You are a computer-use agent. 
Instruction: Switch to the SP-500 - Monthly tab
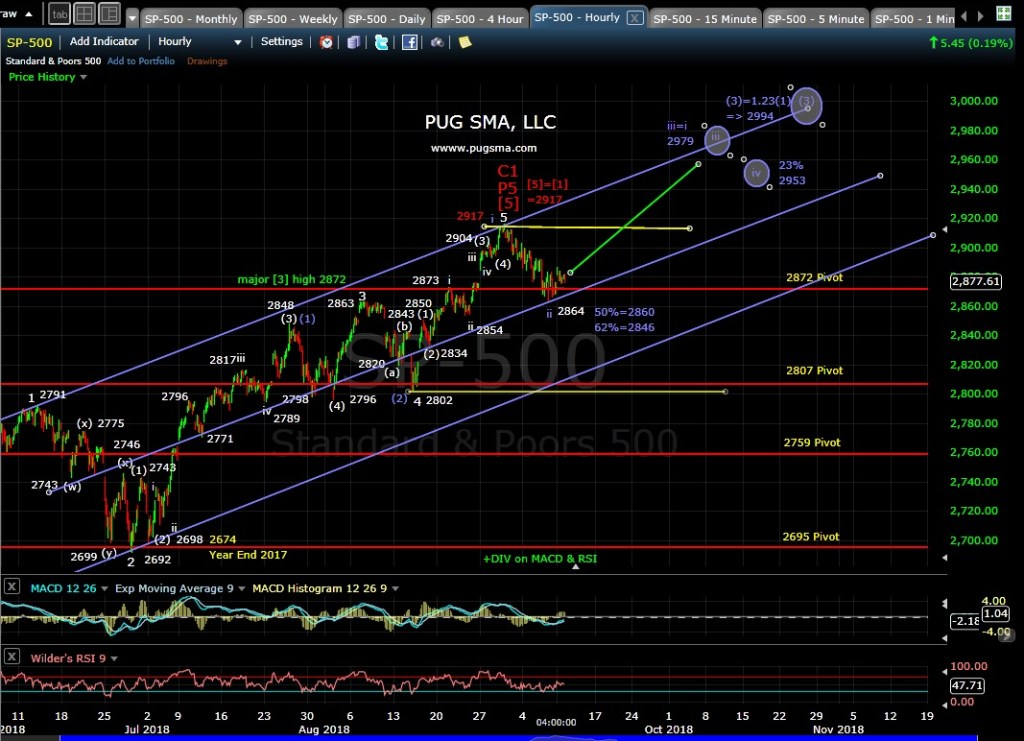(x=191, y=19)
